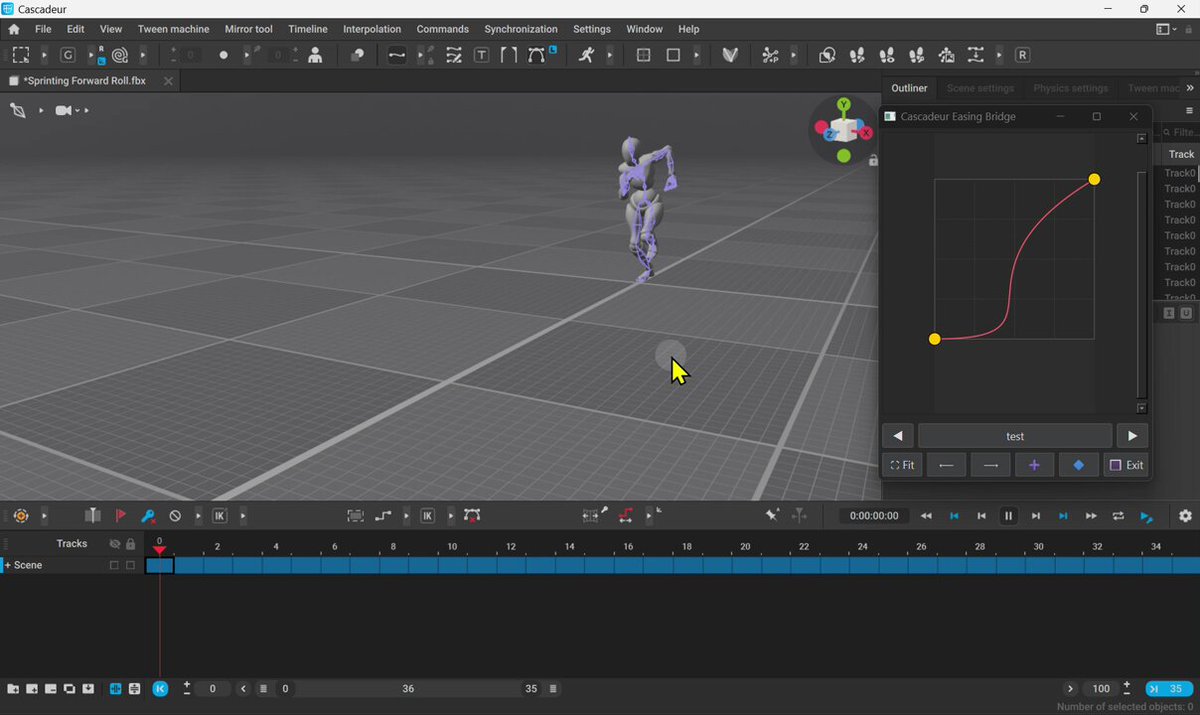Expand the selection tool options arrow

click(43, 55)
